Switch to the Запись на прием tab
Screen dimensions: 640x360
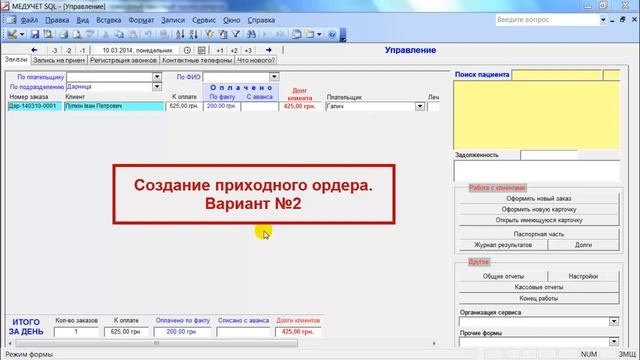(59, 60)
